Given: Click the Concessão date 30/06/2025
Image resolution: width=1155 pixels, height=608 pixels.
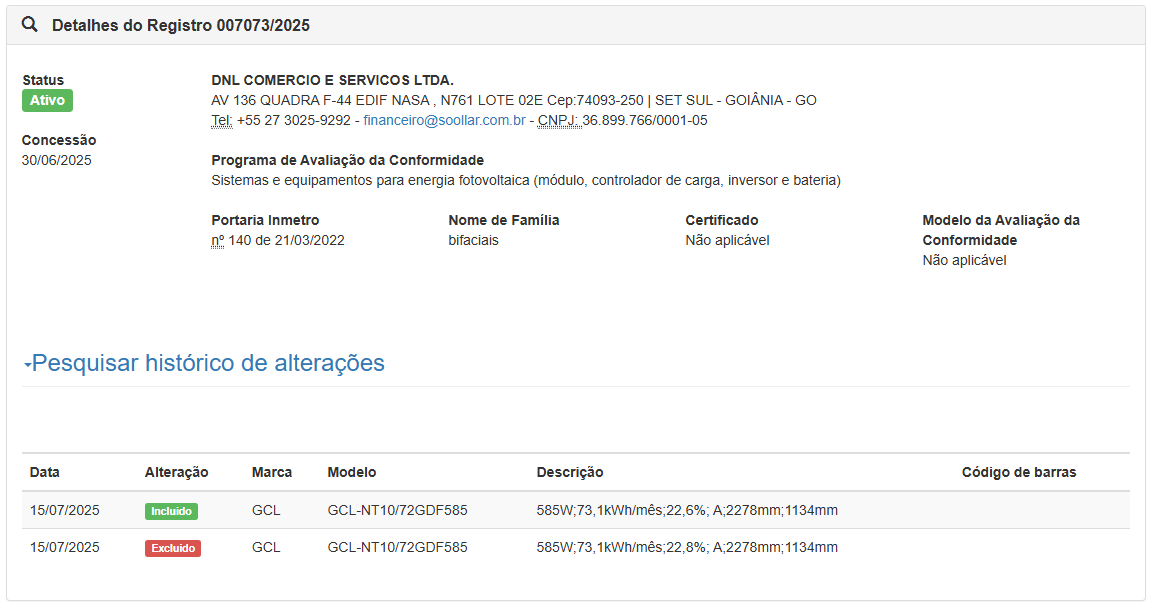Looking at the screenshot, I should pos(57,160).
